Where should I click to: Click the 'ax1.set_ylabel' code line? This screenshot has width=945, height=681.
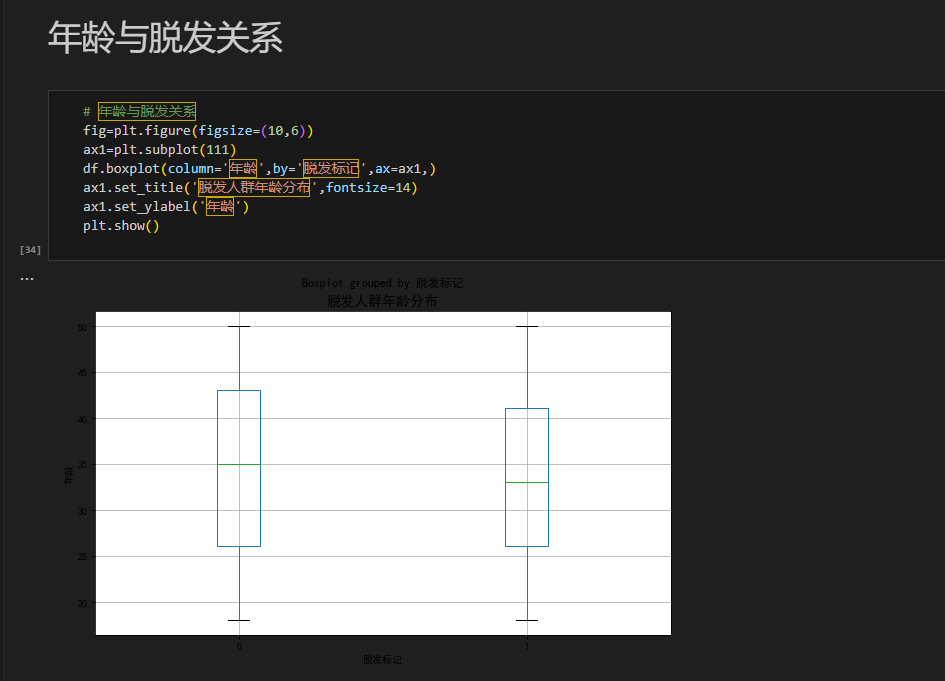[x=166, y=207]
